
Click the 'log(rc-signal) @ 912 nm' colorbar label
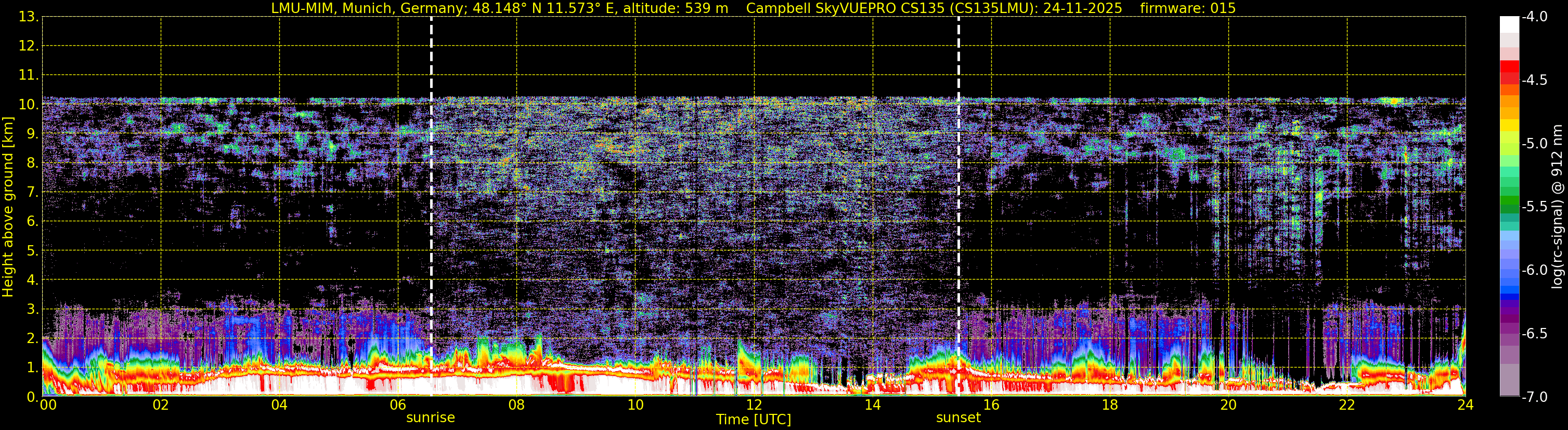[x=1557, y=207]
